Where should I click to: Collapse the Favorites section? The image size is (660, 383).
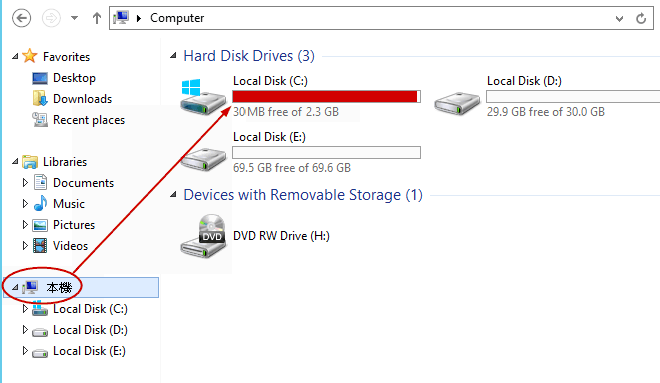click(15, 56)
